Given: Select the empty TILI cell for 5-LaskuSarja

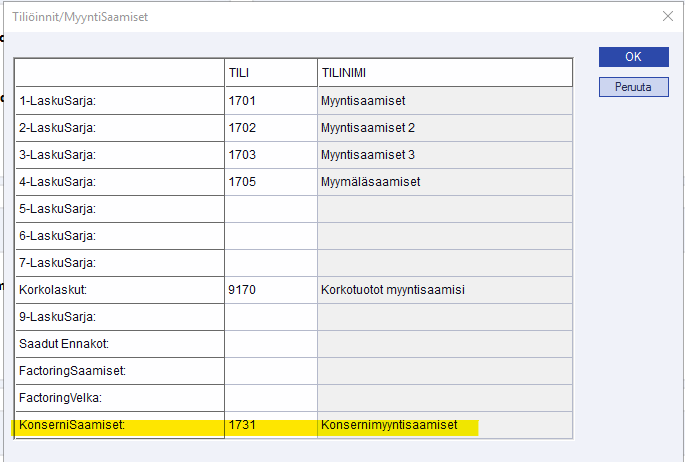Looking at the screenshot, I should click(x=269, y=208).
